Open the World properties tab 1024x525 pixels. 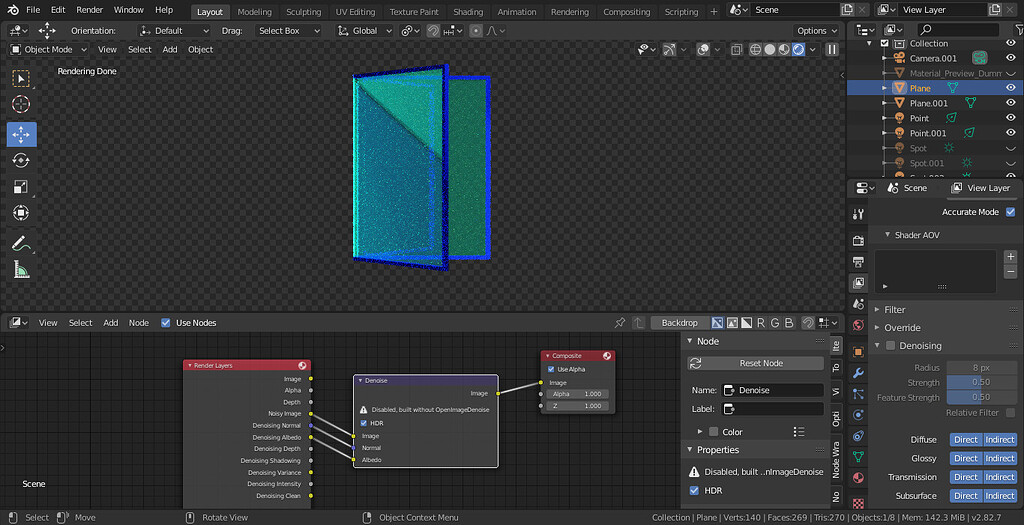tap(859, 325)
